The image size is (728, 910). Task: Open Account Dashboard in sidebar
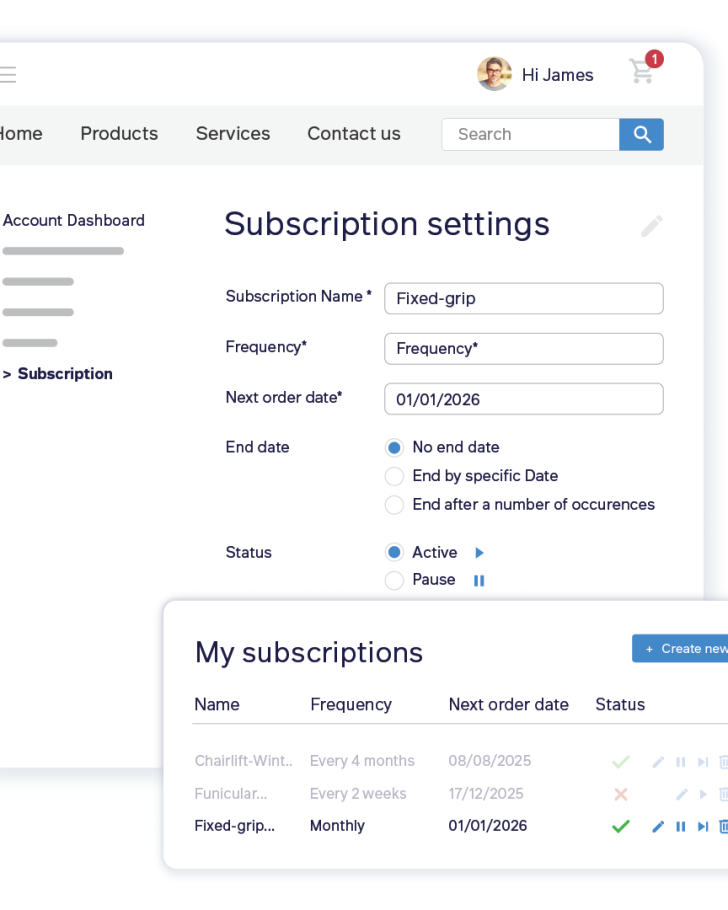pos(74,221)
